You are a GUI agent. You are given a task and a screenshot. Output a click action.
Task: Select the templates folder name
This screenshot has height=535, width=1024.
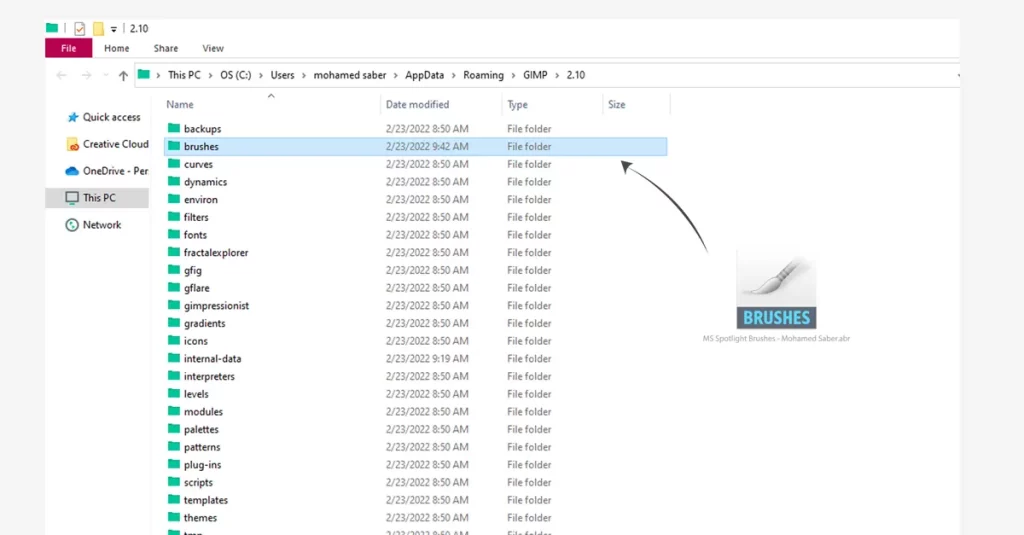[206, 500]
